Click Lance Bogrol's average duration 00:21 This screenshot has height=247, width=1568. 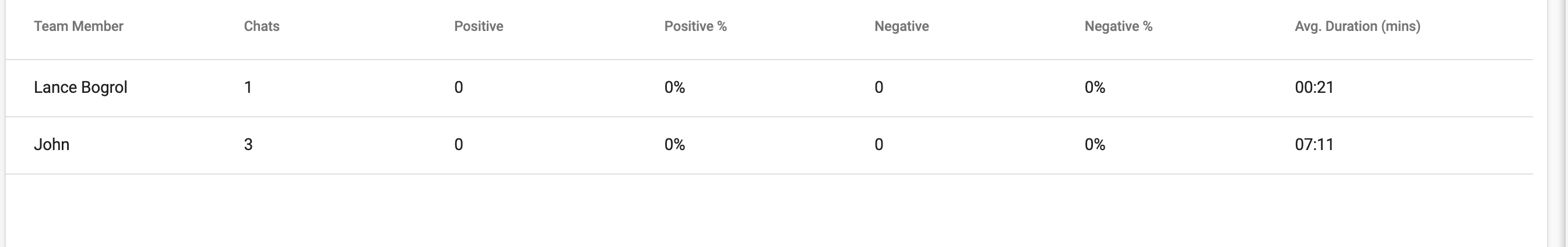coord(1314,87)
